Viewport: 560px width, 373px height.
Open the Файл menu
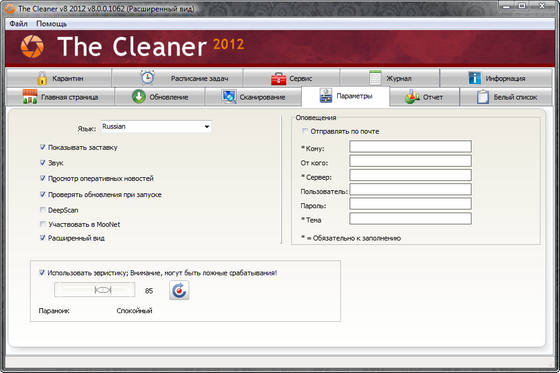pyautogui.click(x=19, y=24)
